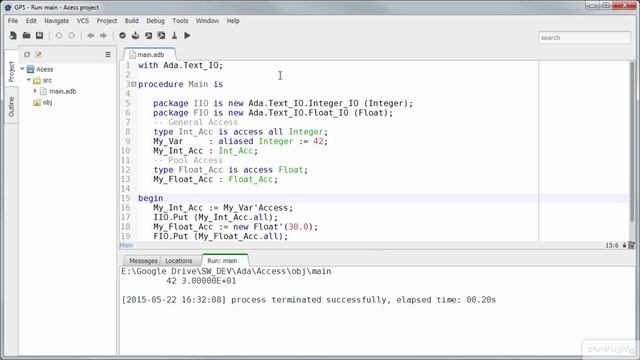Click the Main breadcrumb below the editor

coord(126,245)
